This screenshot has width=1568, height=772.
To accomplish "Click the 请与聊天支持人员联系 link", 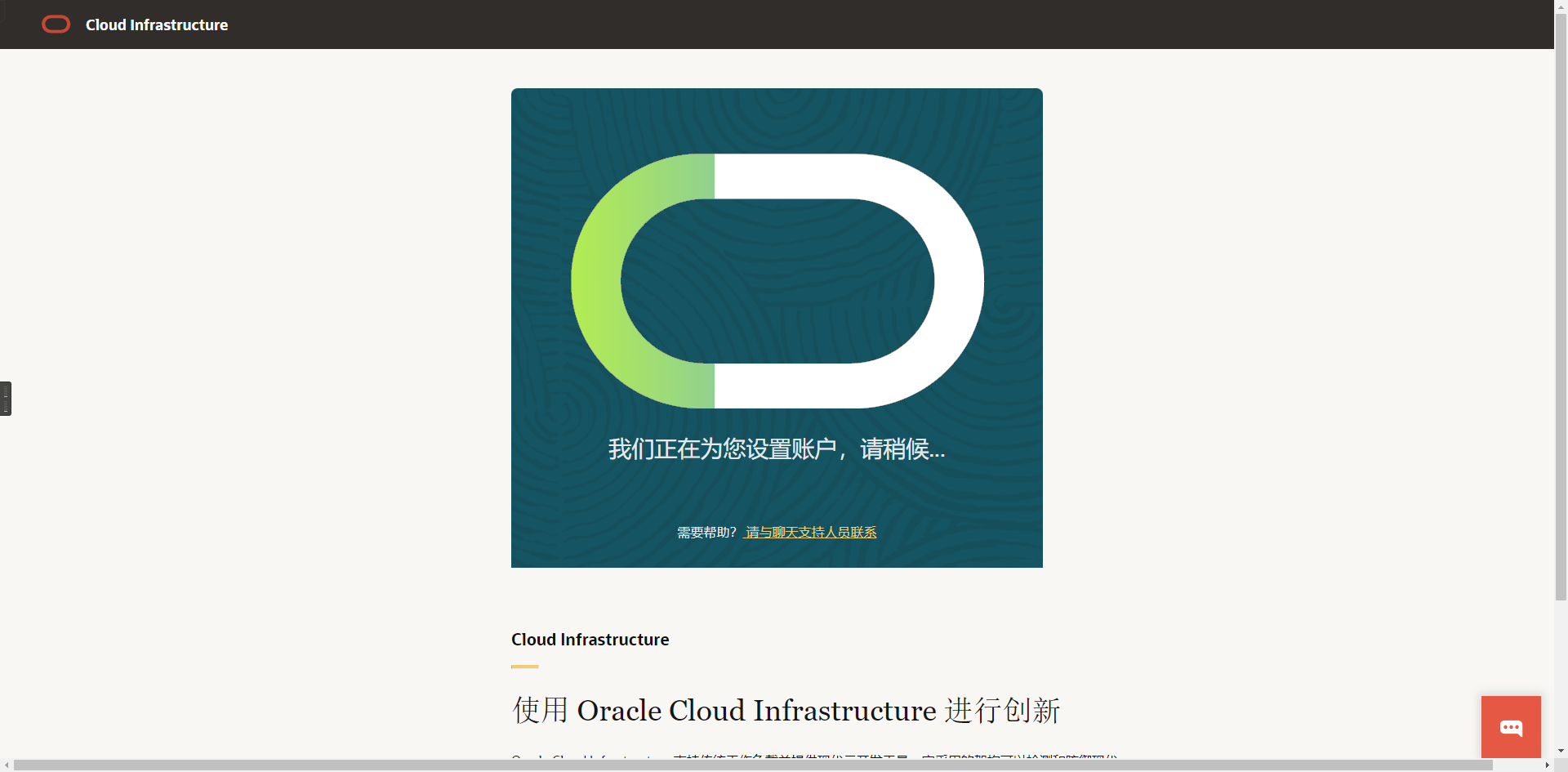I will click(x=810, y=533).
